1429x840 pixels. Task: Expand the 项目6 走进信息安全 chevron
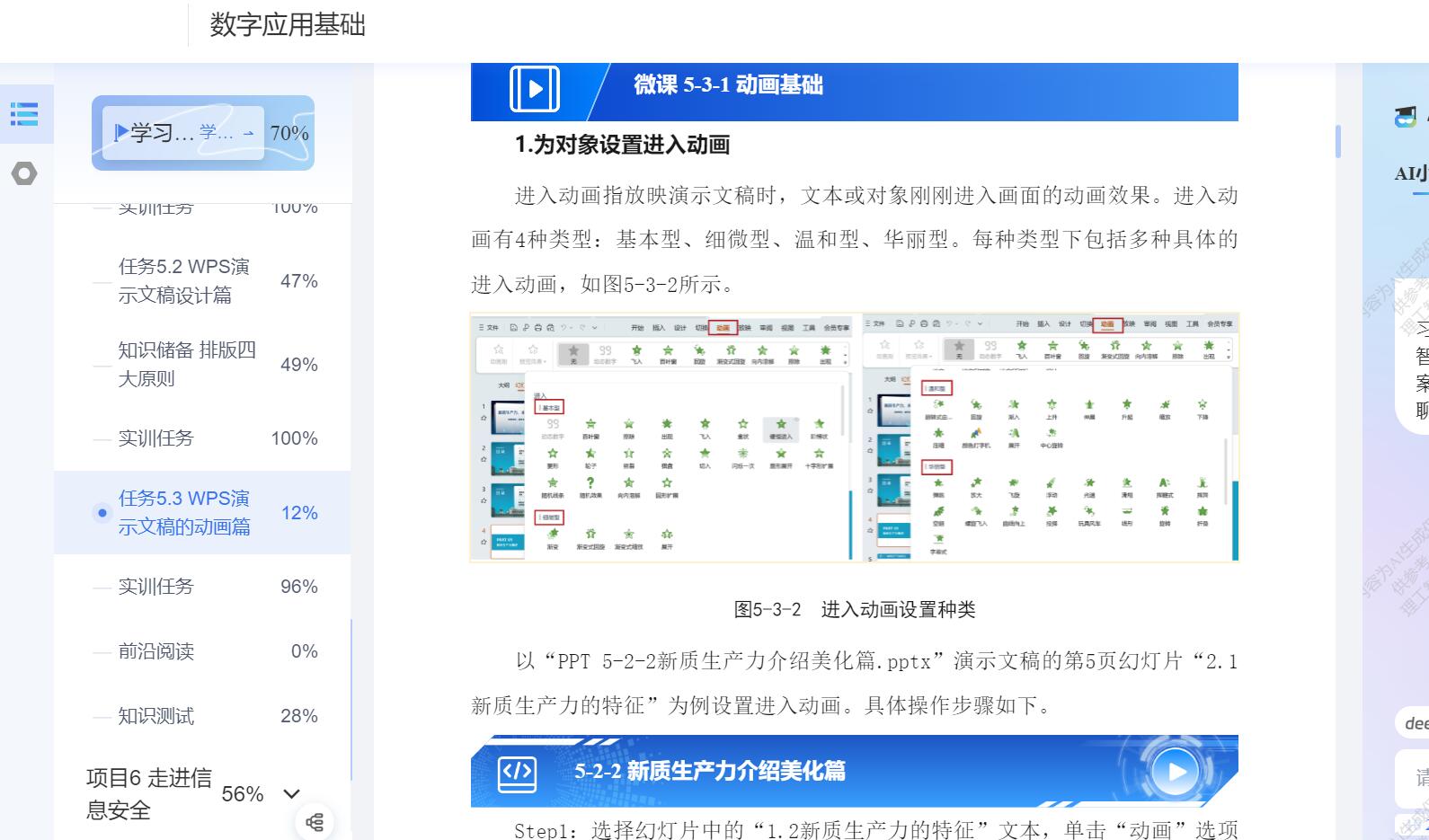pyautogui.click(x=291, y=794)
